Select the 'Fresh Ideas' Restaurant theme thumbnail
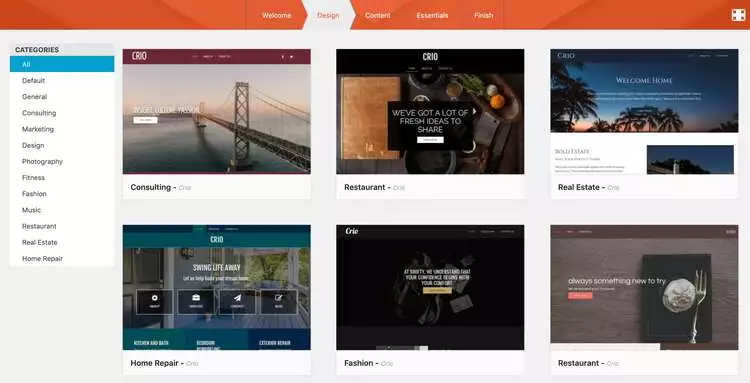750x383 pixels. [430, 111]
